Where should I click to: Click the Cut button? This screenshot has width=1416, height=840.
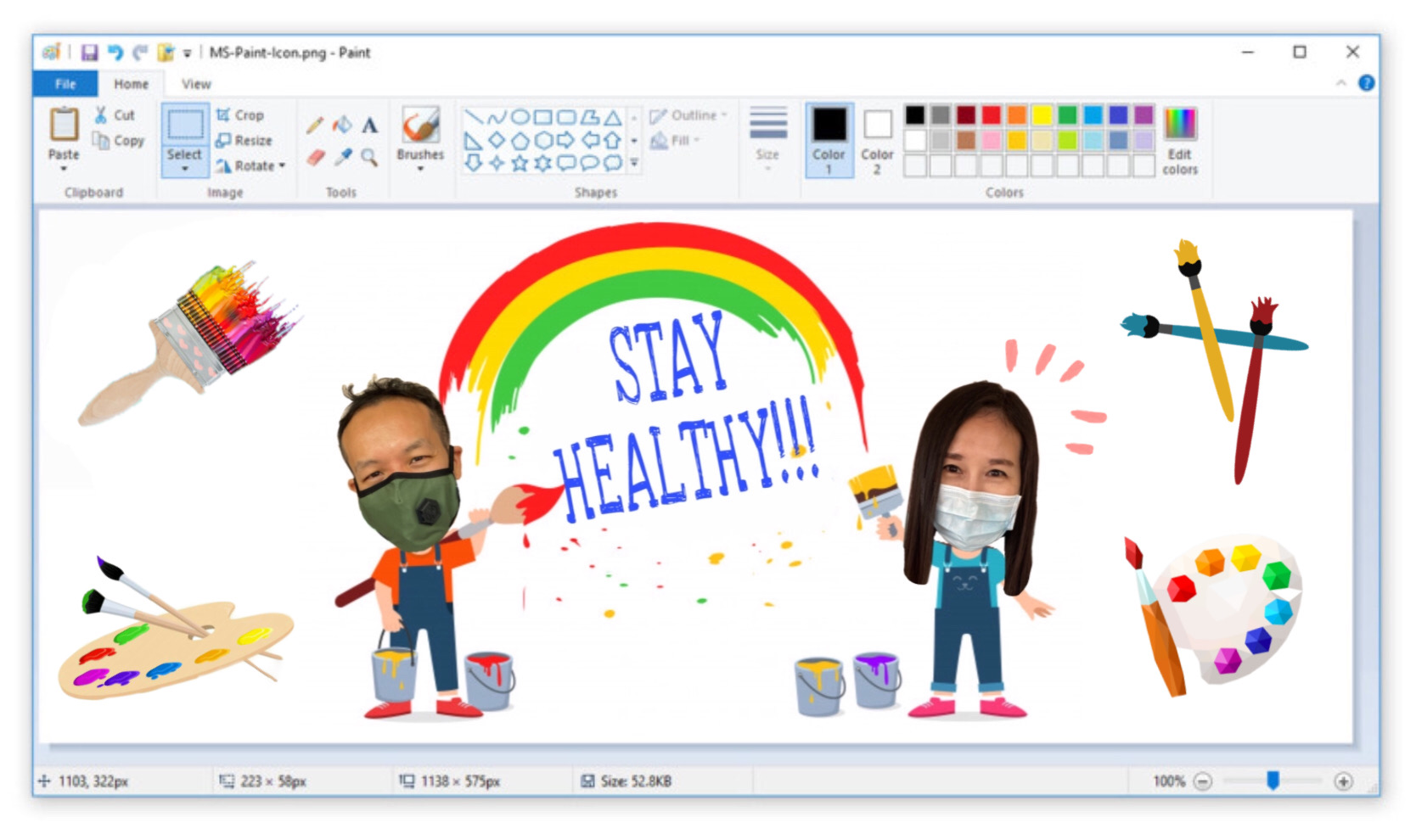pos(115,115)
